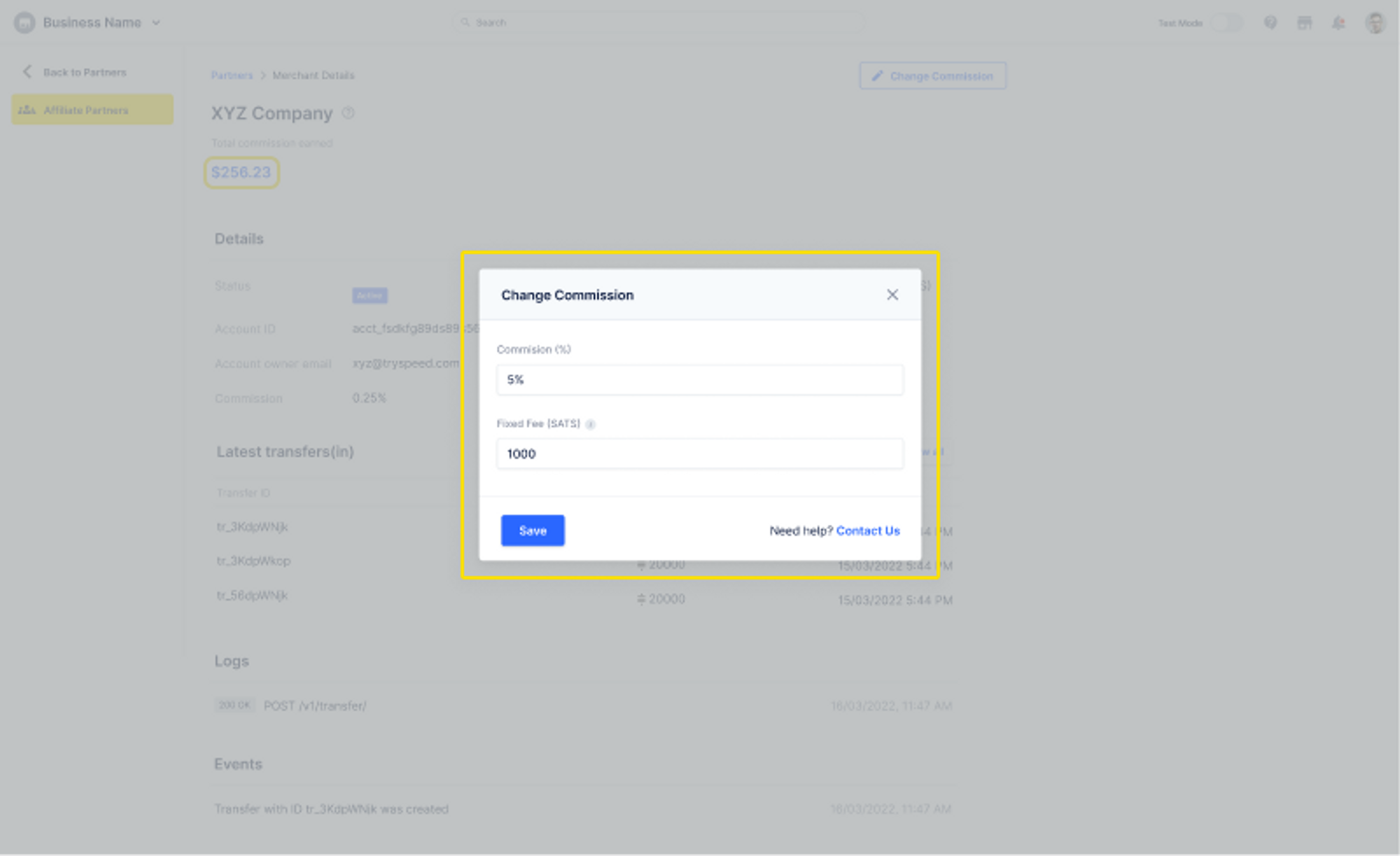
Task: Focus the Commission (%) input field
Action: [x=699, y=379]
